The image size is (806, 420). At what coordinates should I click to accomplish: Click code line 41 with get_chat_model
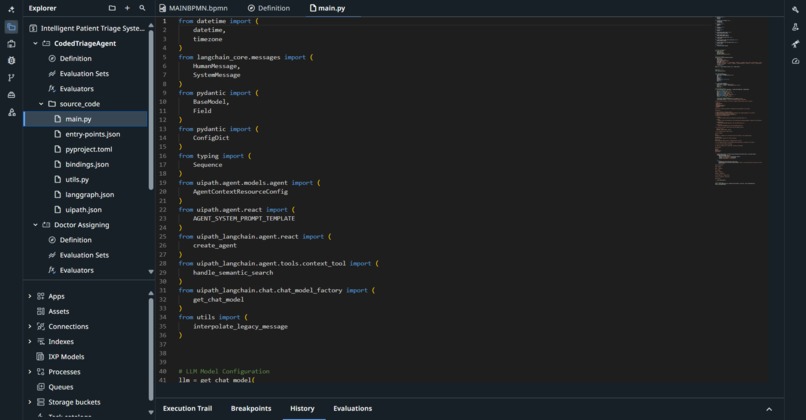point(216,380)
